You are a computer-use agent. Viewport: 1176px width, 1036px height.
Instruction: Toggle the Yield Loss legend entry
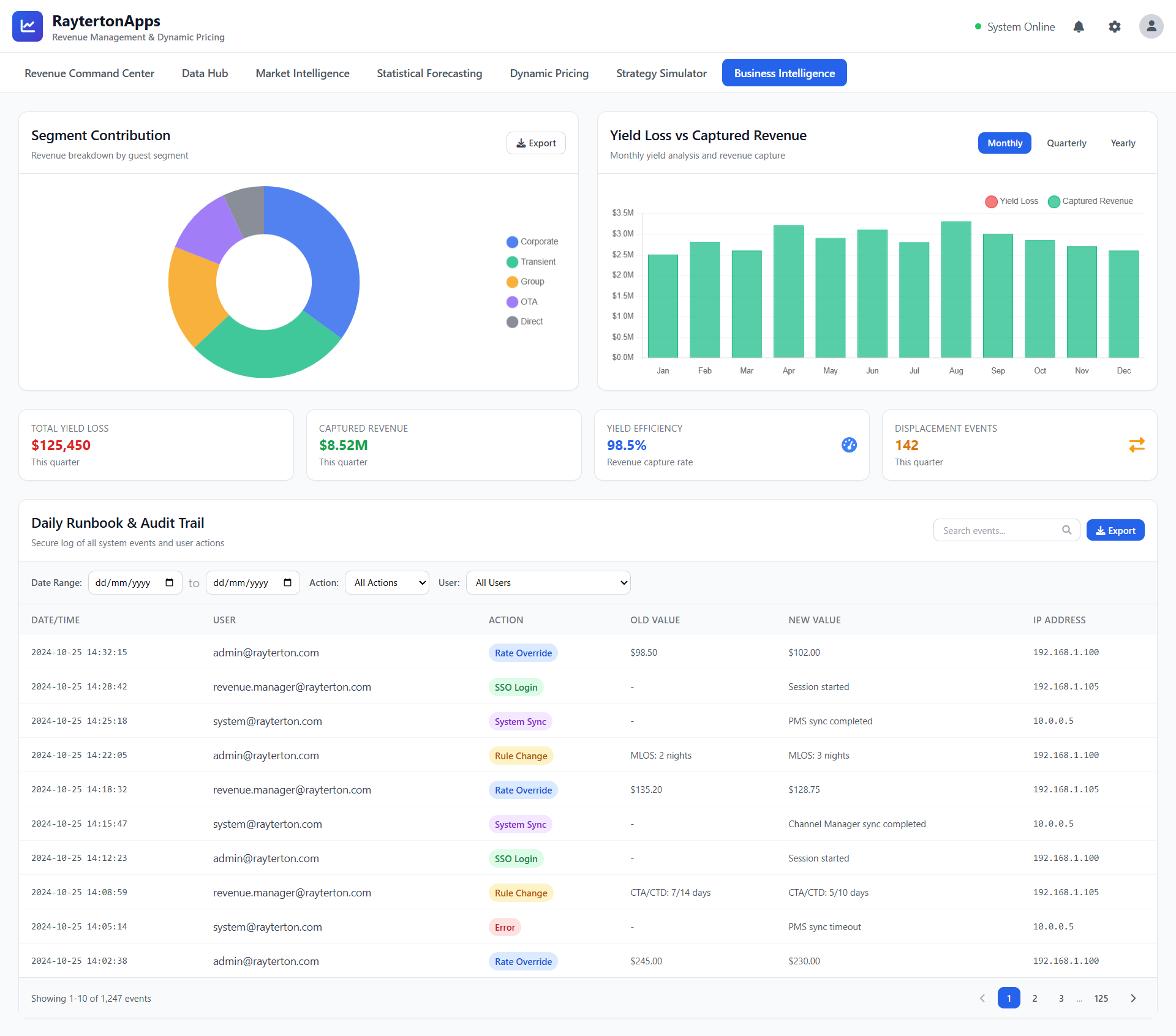click(1011, 201)
